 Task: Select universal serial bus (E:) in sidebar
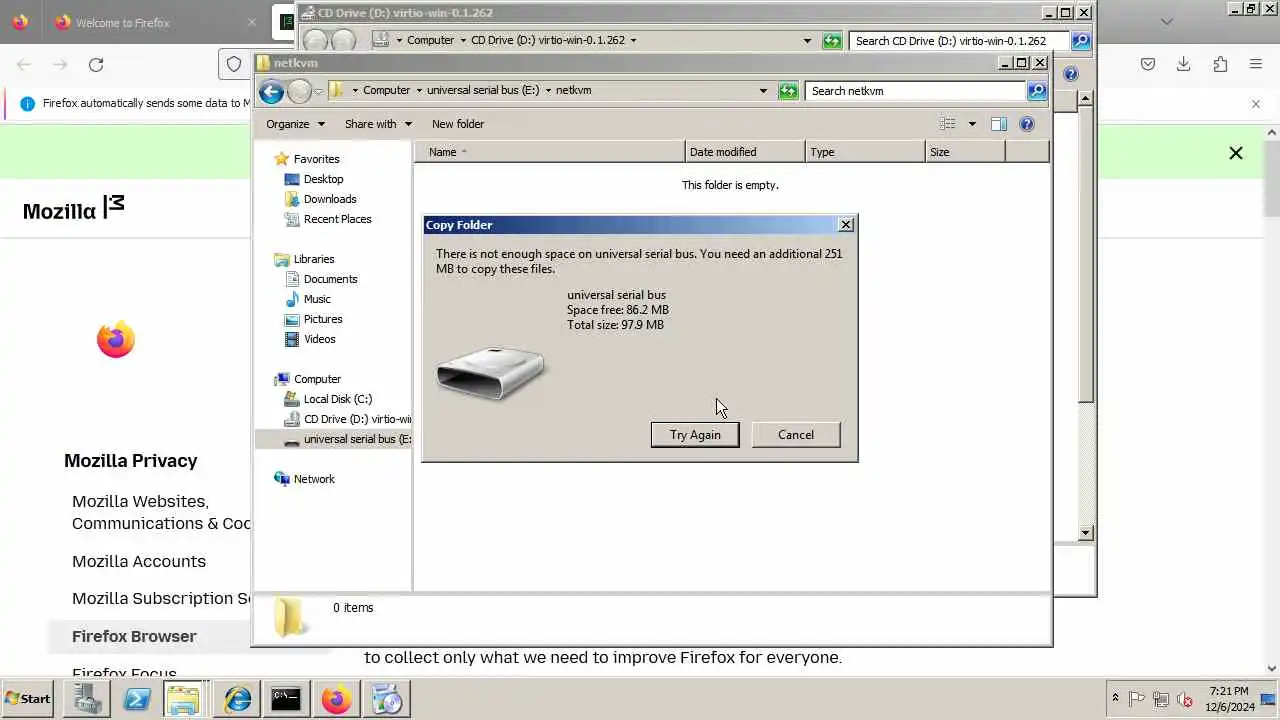click(334, 439)
